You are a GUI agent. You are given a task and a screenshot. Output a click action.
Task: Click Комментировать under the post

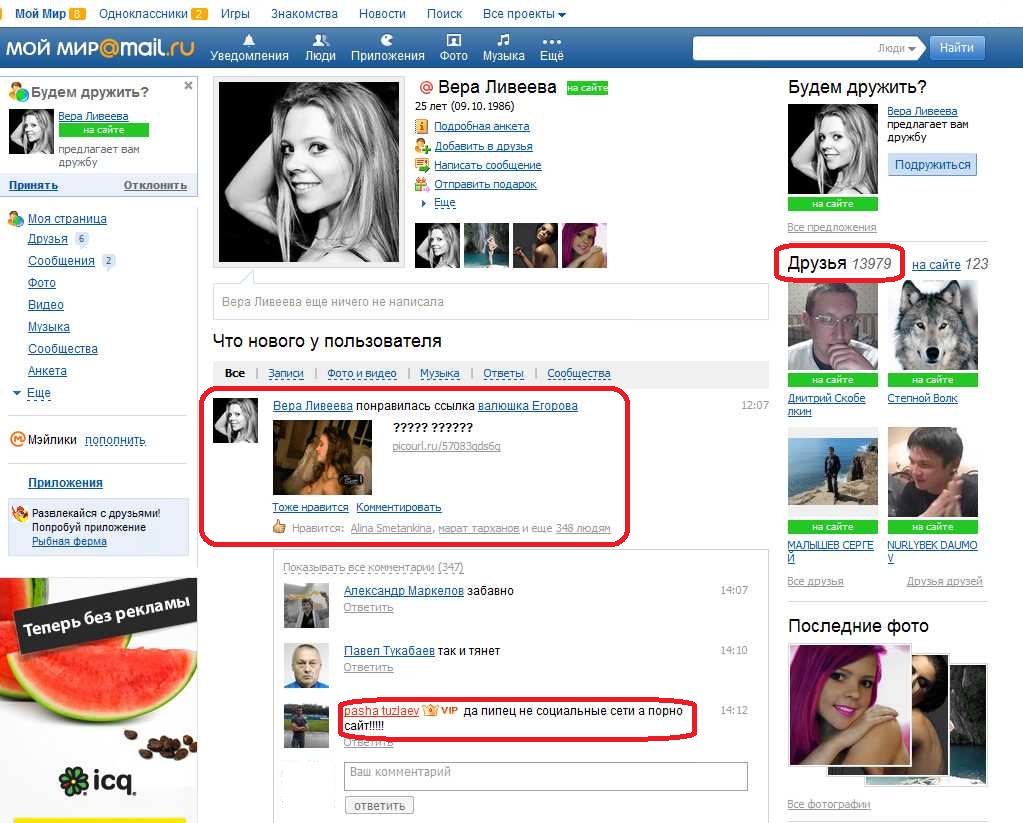click(399, 507)
